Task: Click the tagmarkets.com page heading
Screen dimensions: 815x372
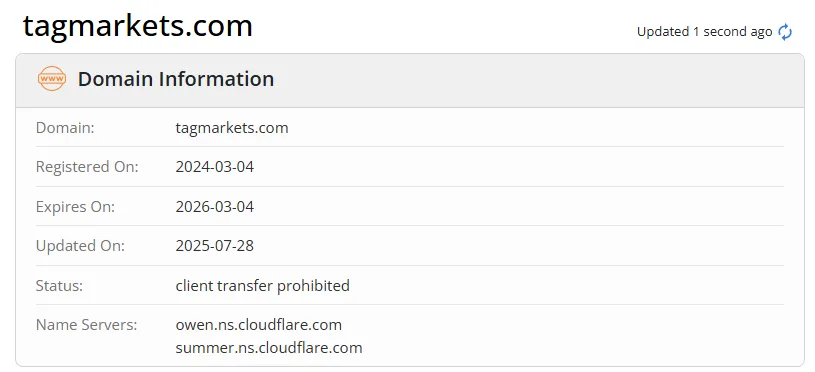Action: click(138, 25)
